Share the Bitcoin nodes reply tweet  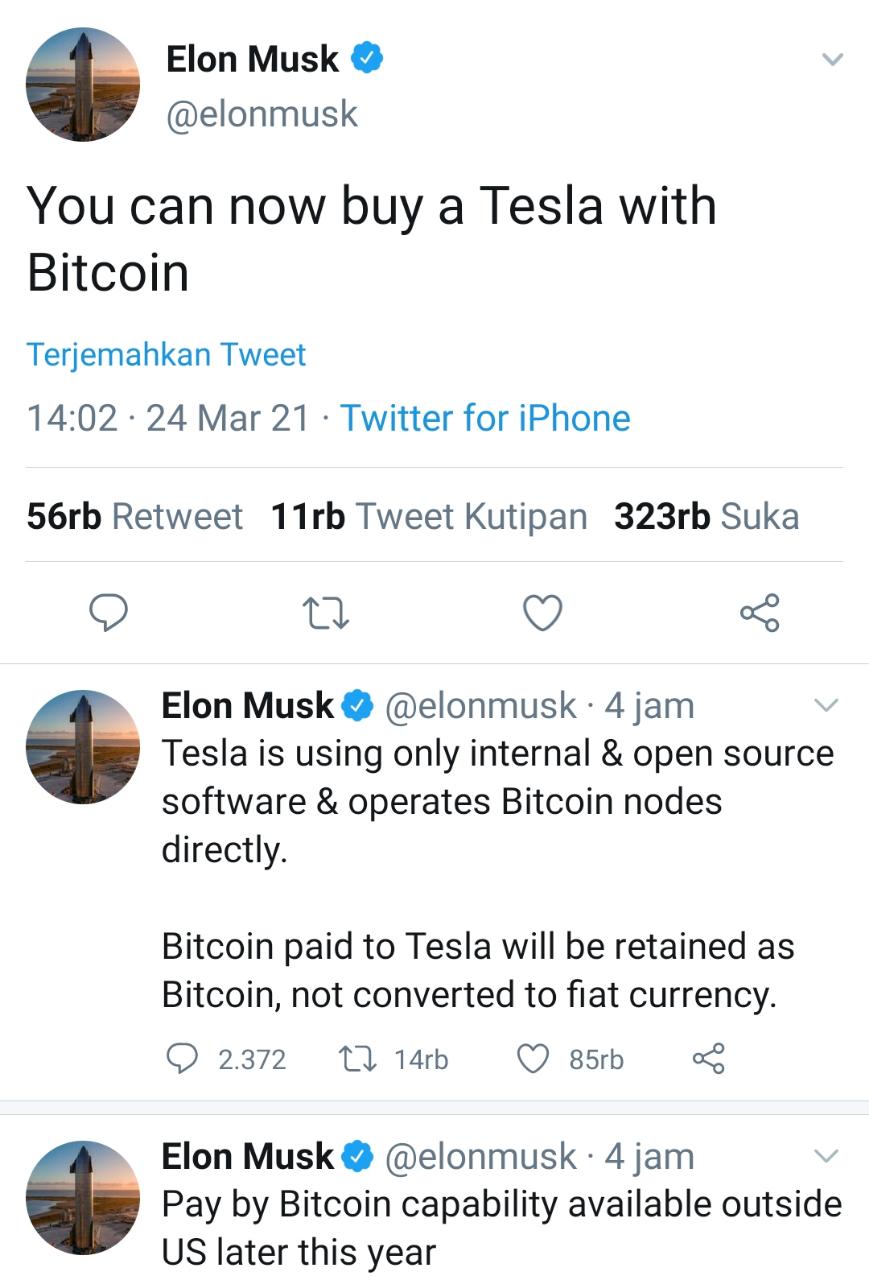(x=708, y=1058)
